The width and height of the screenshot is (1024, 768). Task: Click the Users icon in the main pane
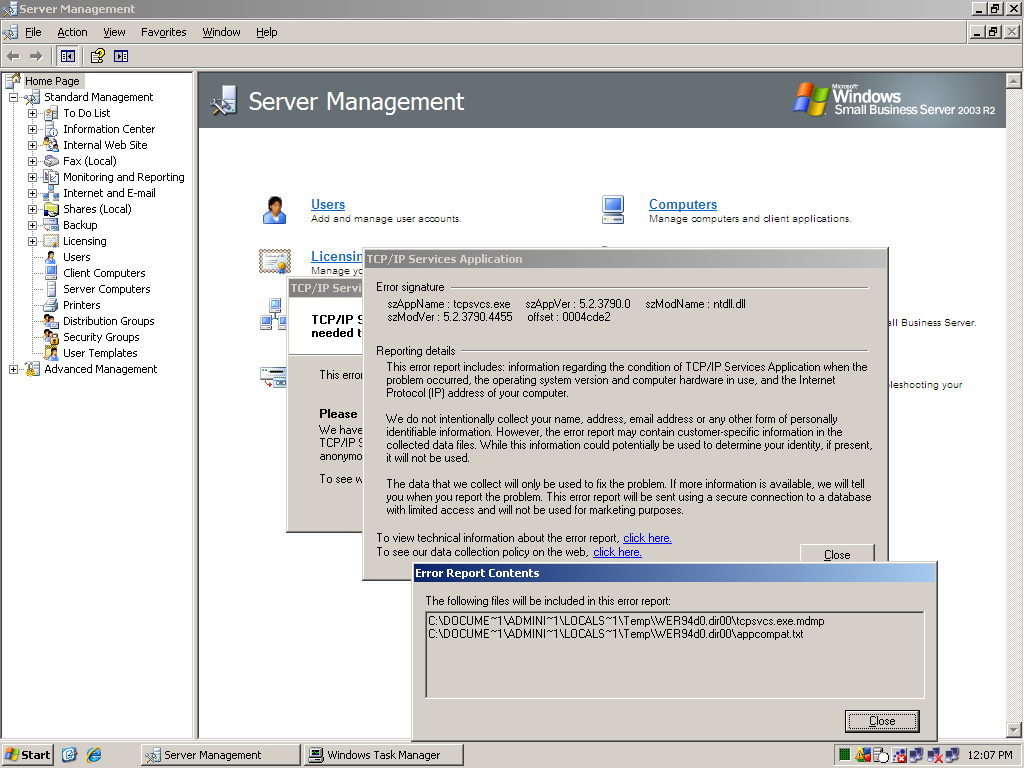[274, 210]
